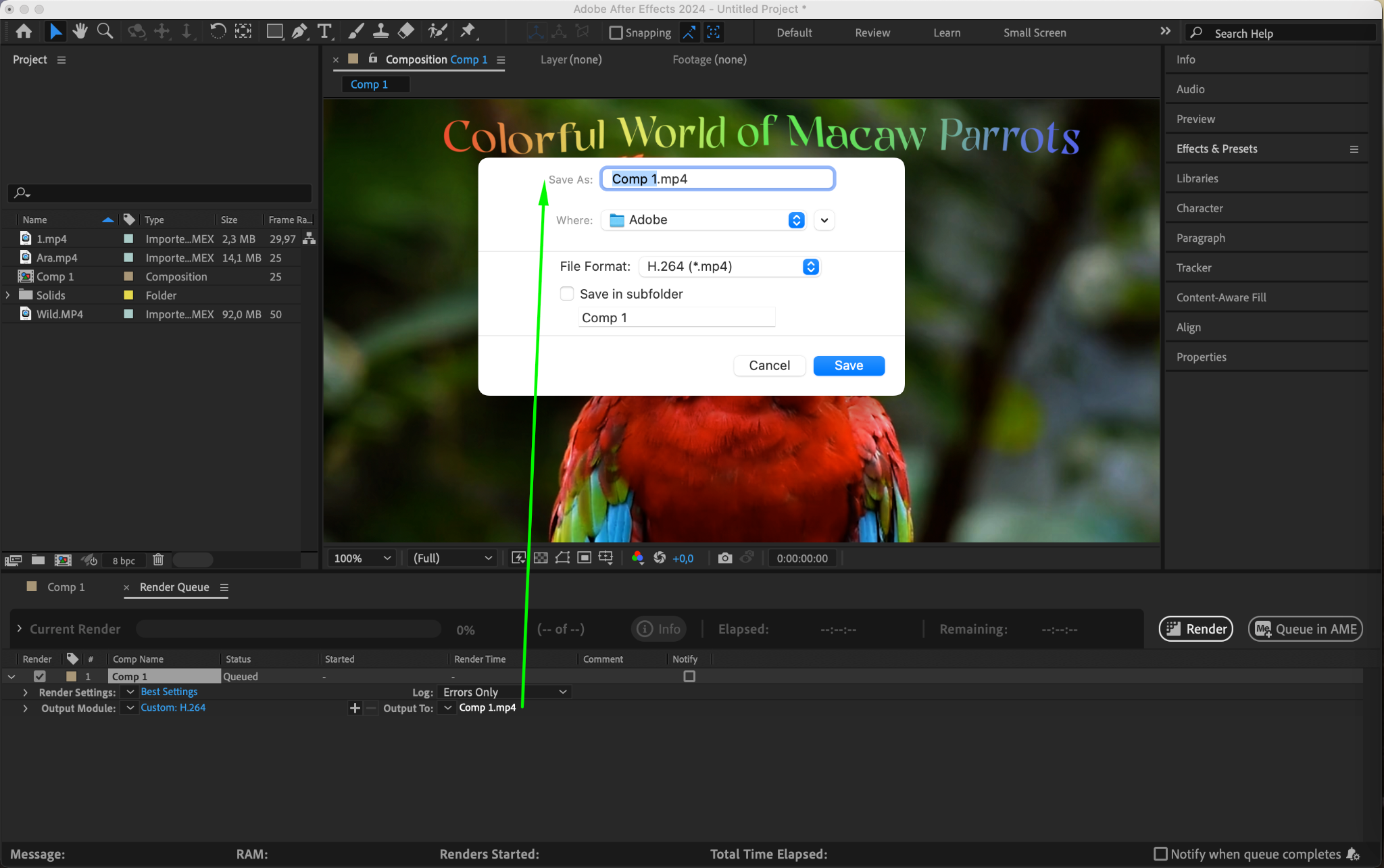This screenshot has height=868, width=1384.
Task: Expand the Solids folder
Action: coord(8,295)
